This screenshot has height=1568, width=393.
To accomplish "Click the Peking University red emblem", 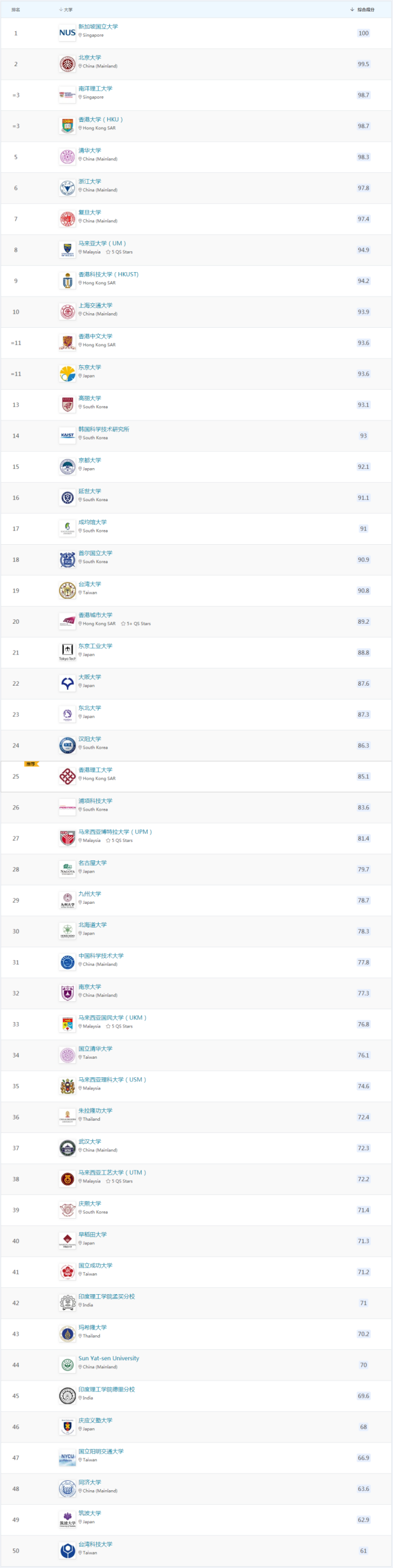I will coord(67,64).
